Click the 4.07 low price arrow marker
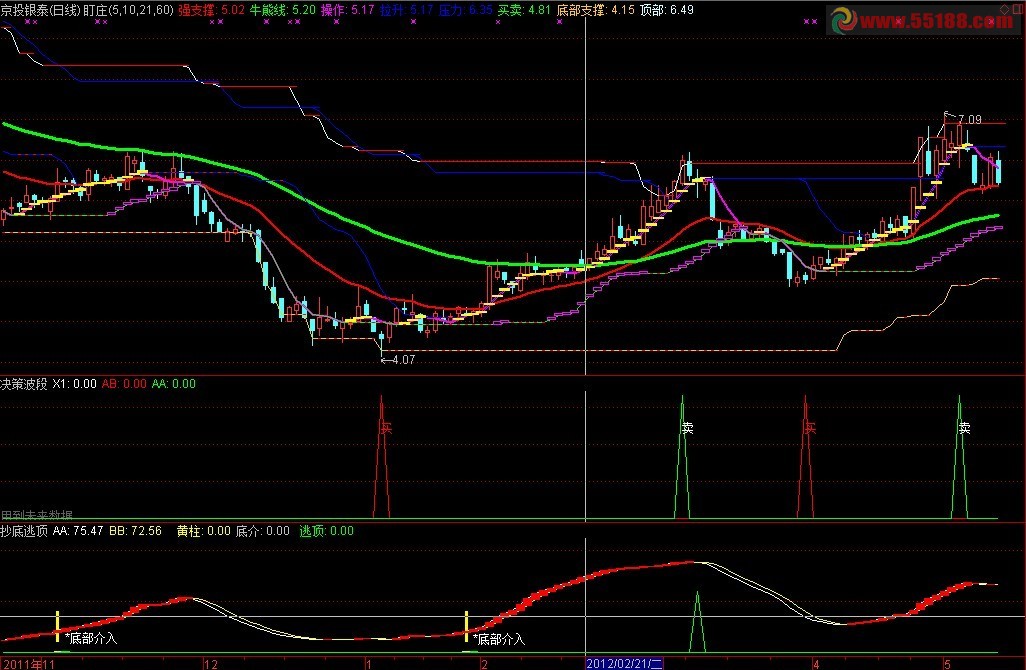1026x670 pixels. pos(400,360)
